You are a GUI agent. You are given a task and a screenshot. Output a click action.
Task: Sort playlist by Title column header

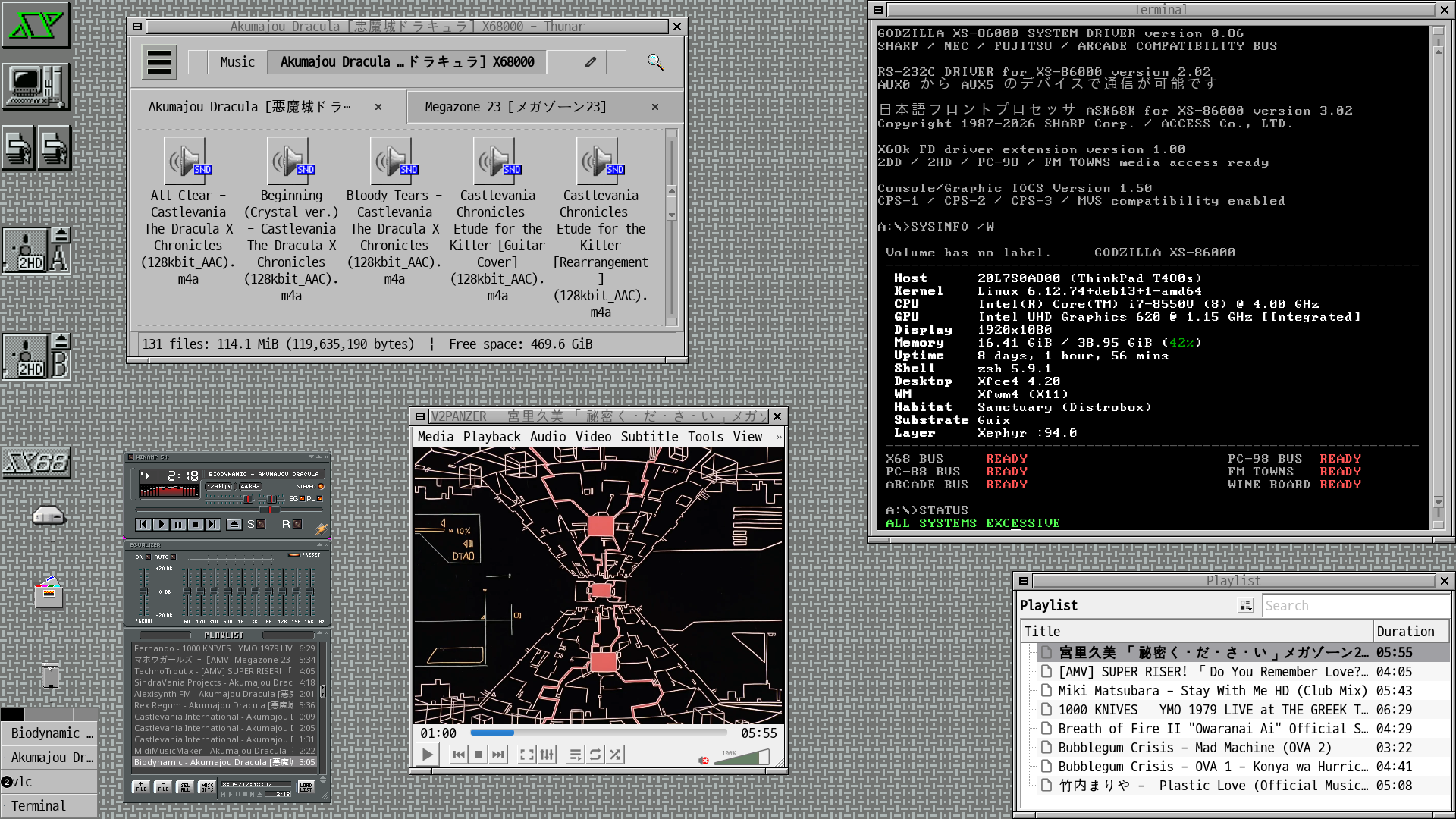pyautogui.click(x=1197, y=632)
